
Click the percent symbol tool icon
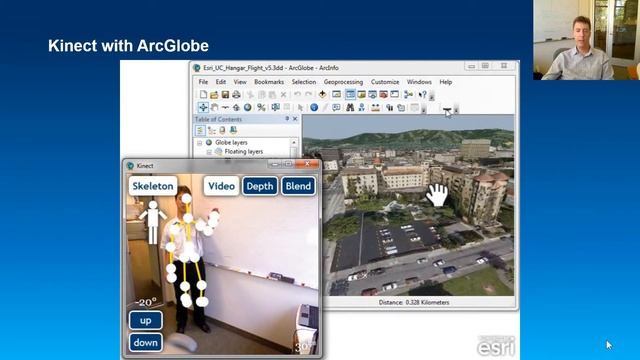[x=261, y=107]
